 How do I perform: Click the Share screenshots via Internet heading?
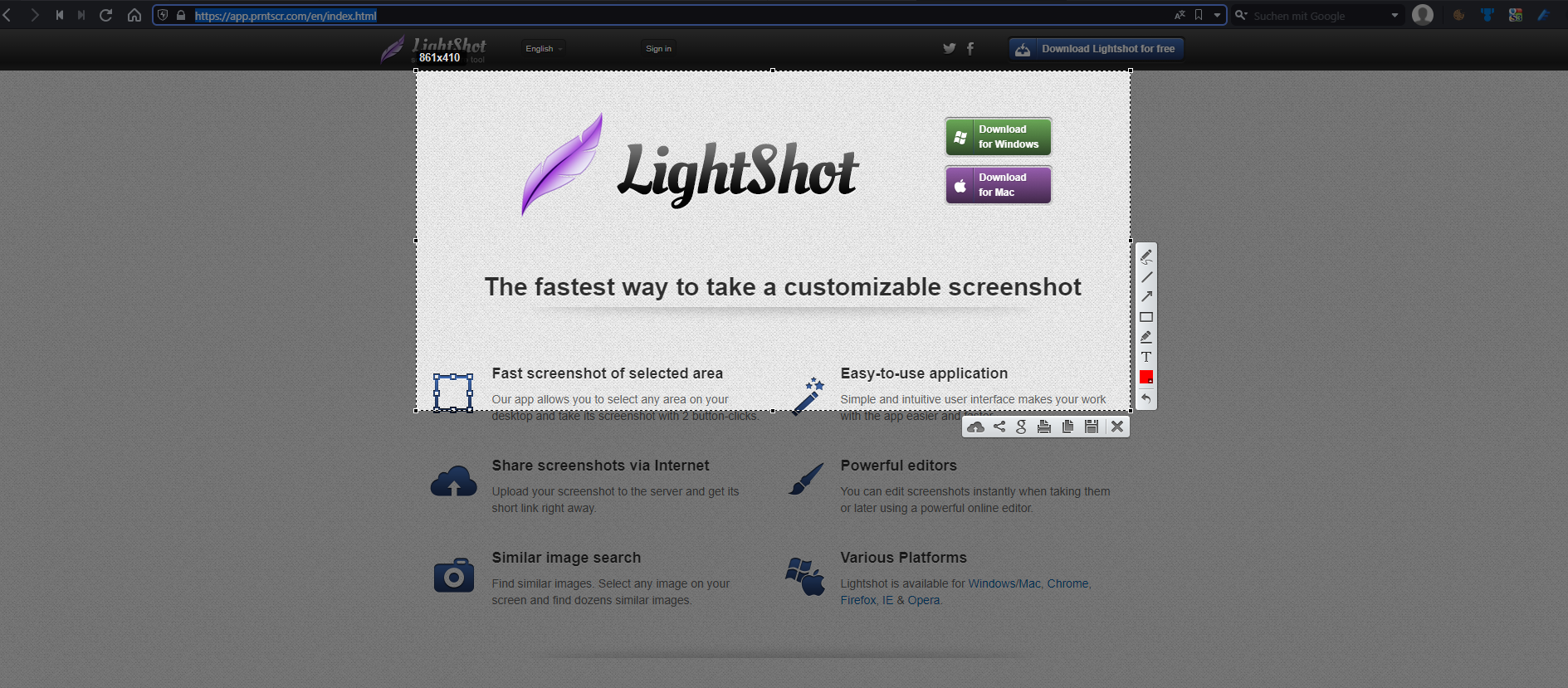tap(600, 466)
